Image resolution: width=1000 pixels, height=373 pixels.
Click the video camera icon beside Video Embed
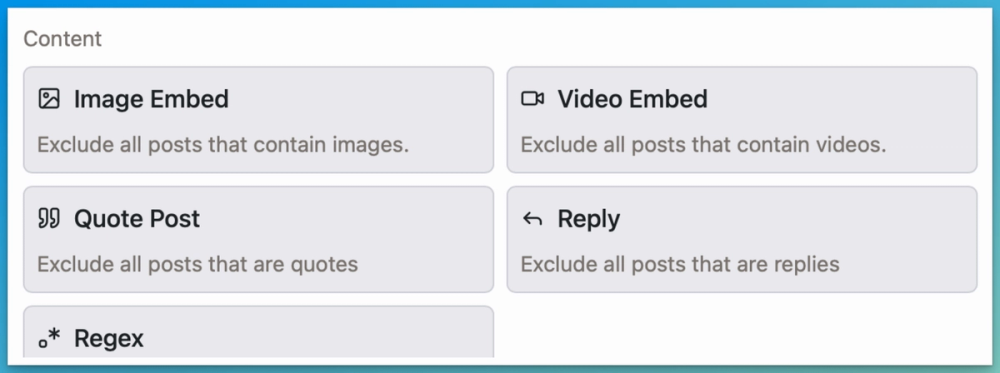[x=533, y=99]
